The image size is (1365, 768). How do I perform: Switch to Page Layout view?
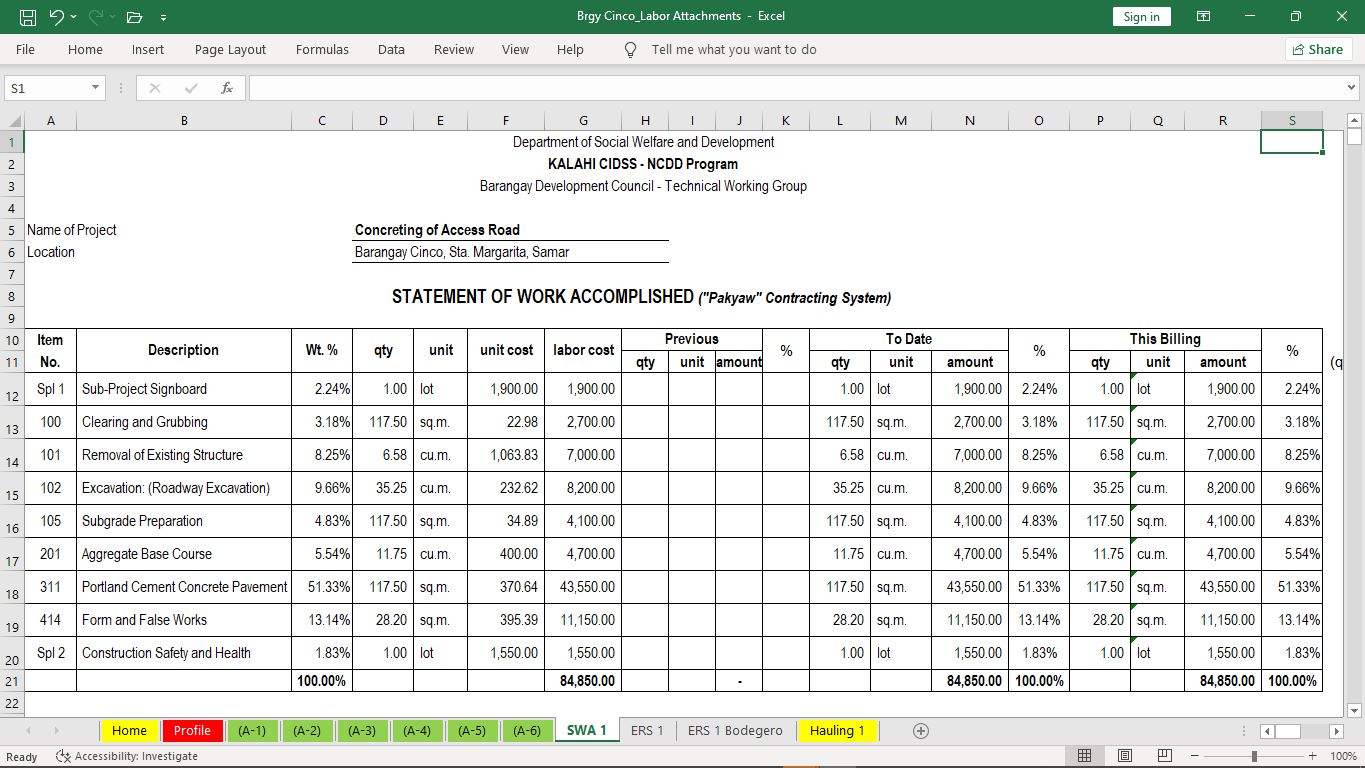coord(1125,757)
